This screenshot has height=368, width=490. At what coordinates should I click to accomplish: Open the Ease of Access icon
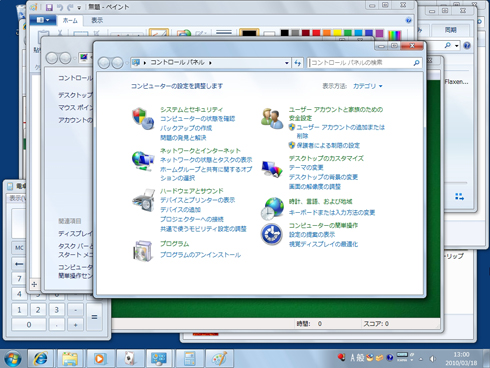(x=272, y=234)
